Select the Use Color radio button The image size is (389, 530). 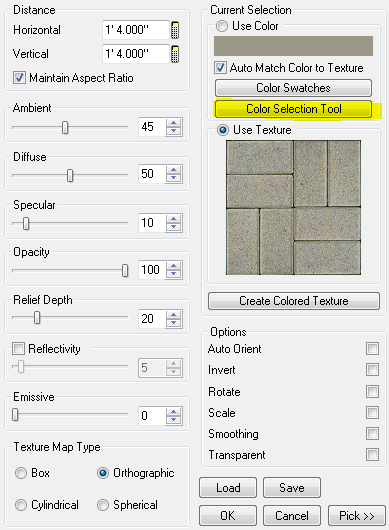coord(222,26)
